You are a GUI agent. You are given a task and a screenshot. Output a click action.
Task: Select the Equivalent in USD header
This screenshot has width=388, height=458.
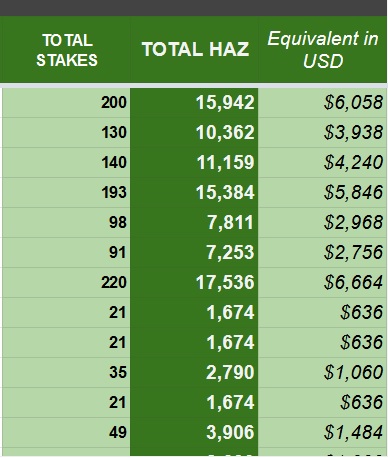(322, 50)
